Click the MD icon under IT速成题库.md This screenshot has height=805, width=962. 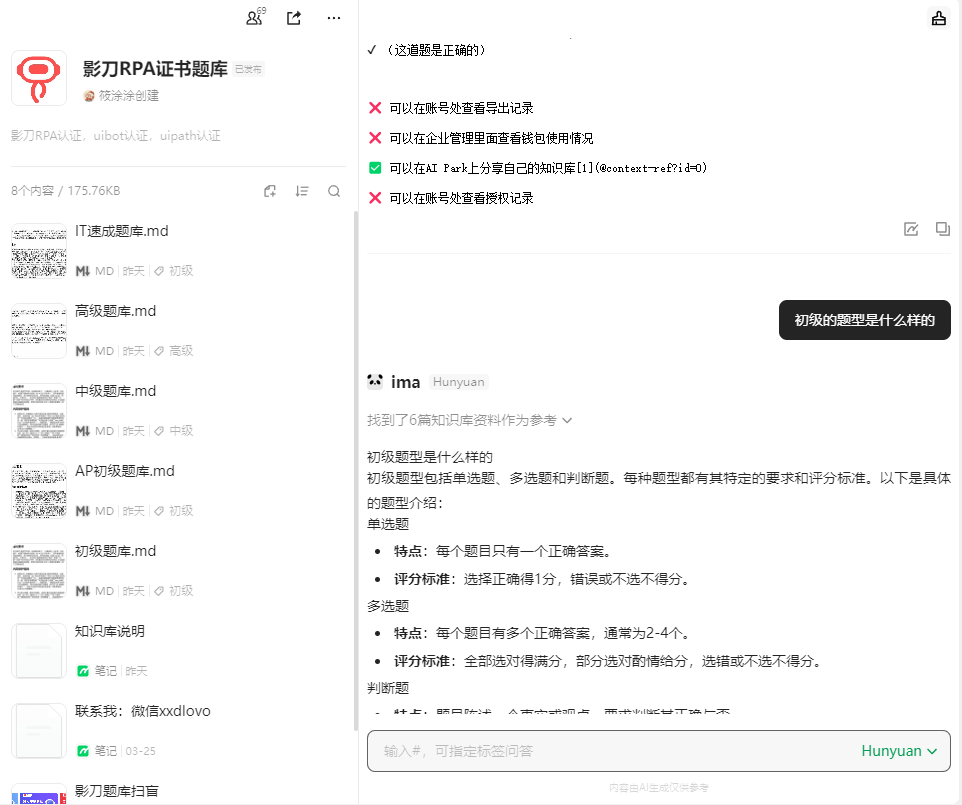tap(83, 271)
